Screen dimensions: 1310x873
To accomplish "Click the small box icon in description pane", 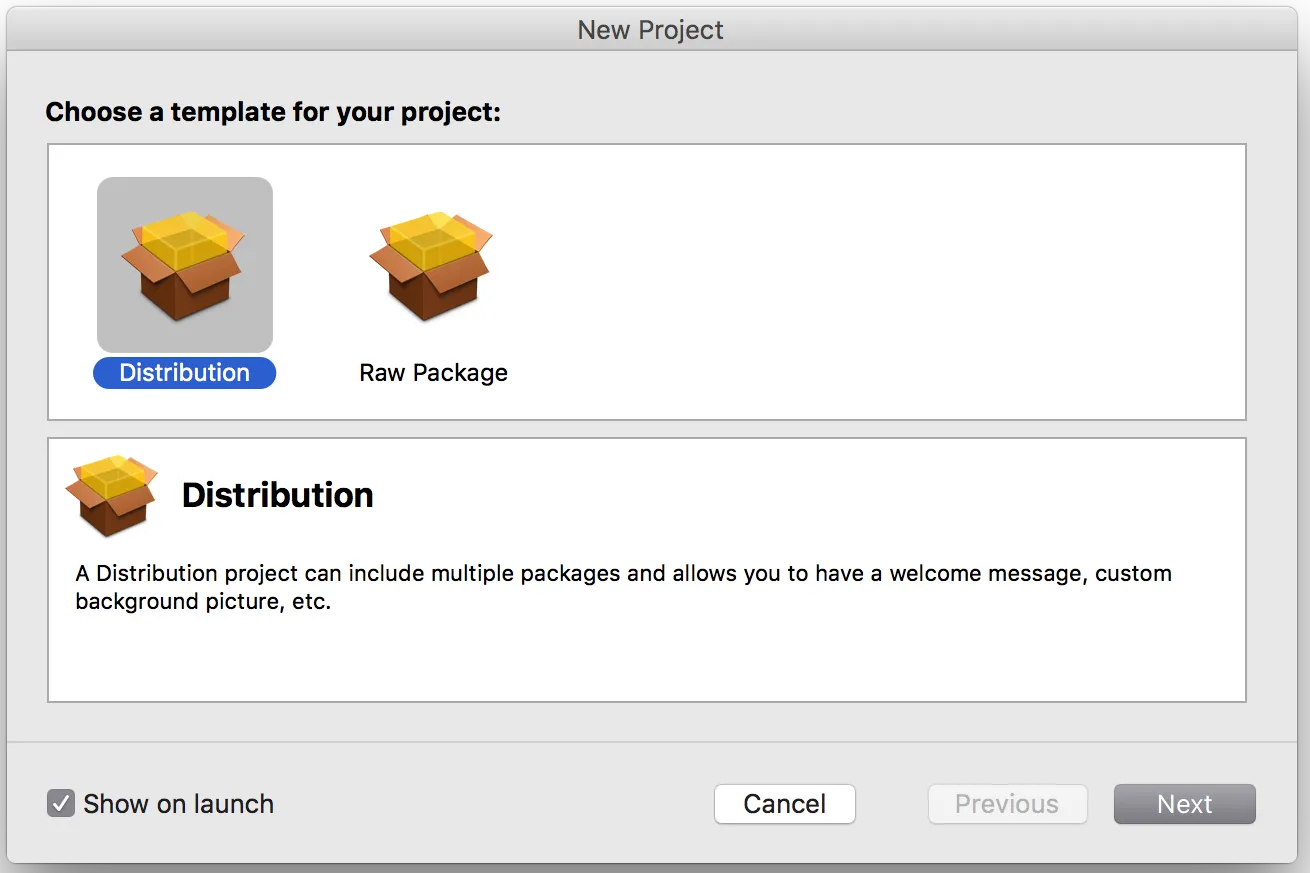I will [x=111, y=495].
